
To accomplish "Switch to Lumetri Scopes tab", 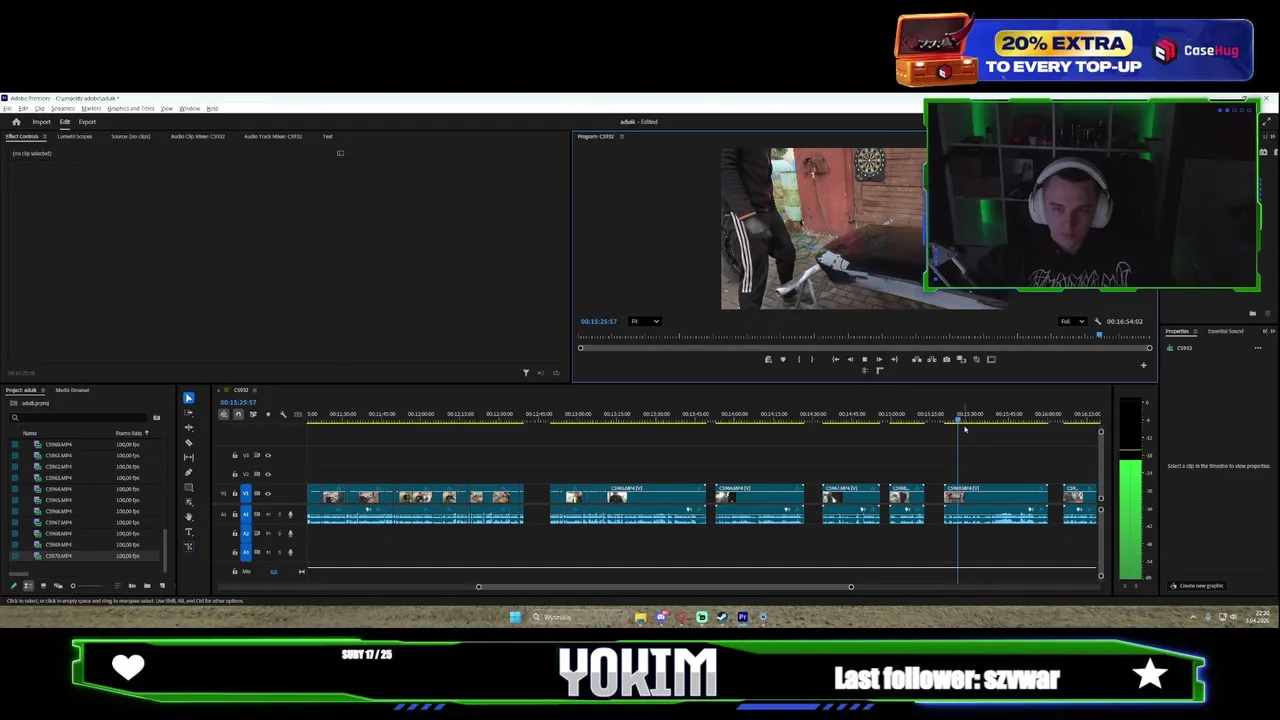I will 75,136.
